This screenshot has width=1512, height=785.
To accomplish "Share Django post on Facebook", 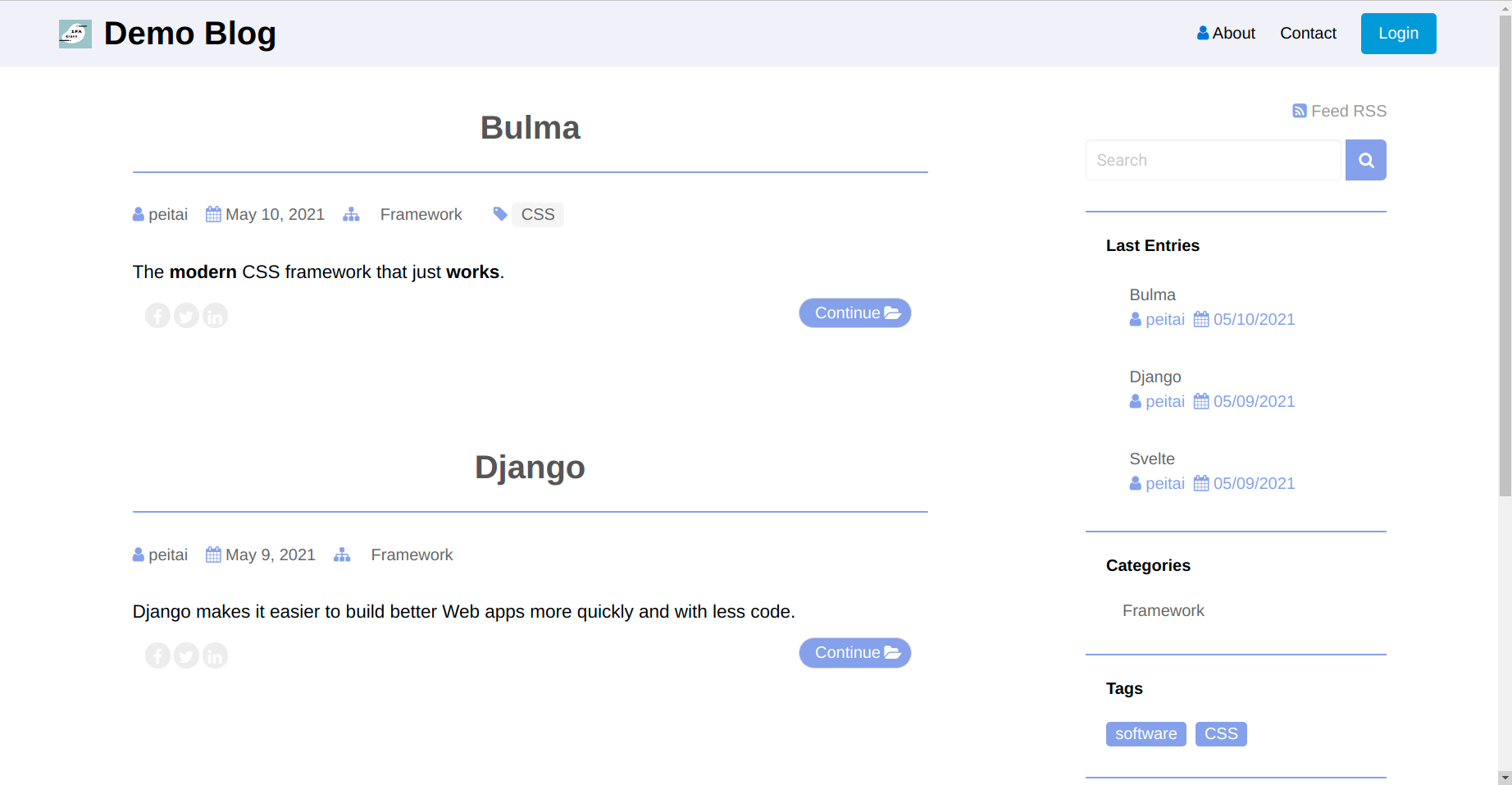I will pyautogui.click(x=157, y=655).
